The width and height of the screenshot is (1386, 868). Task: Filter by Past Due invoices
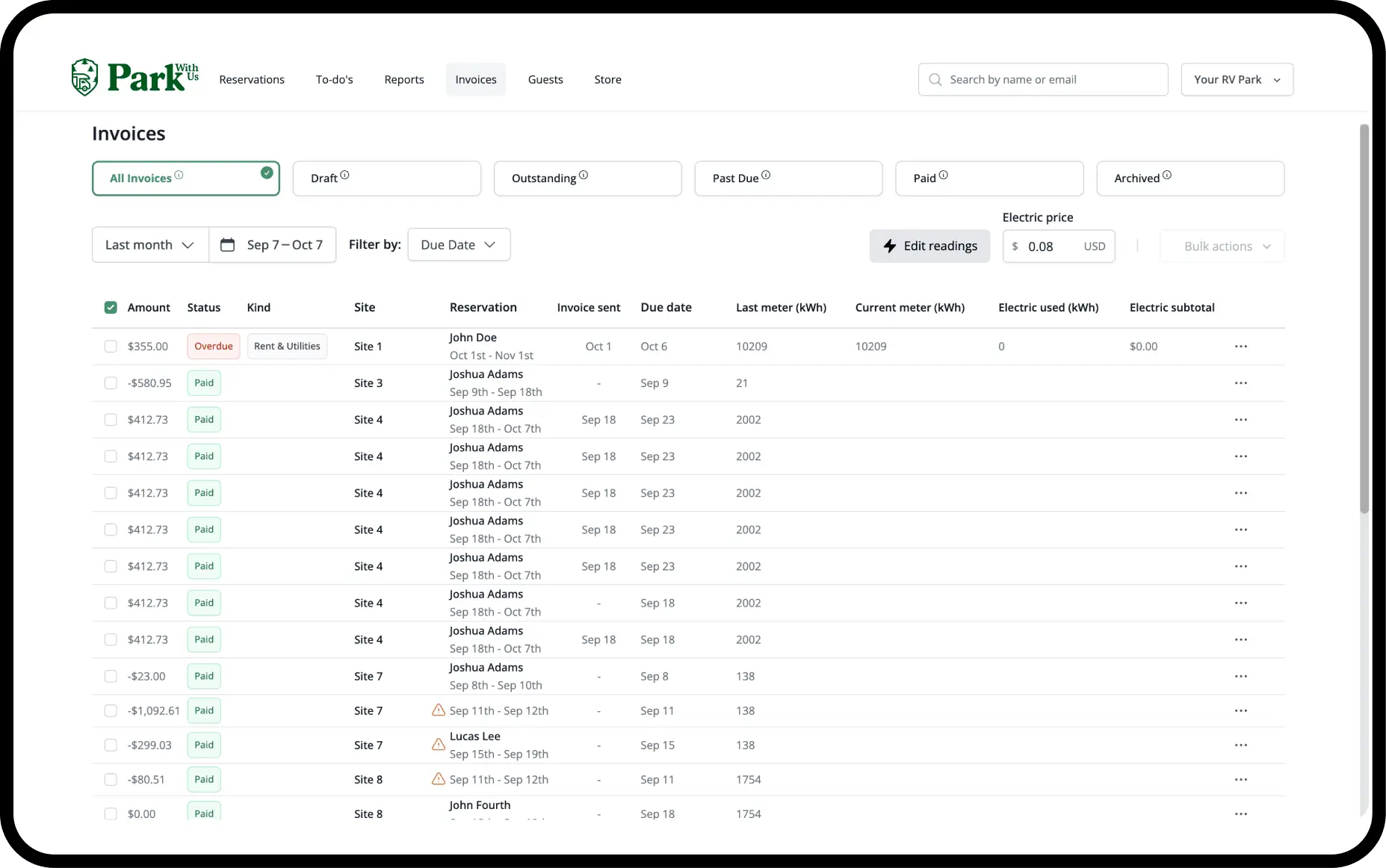click(788, 179)
